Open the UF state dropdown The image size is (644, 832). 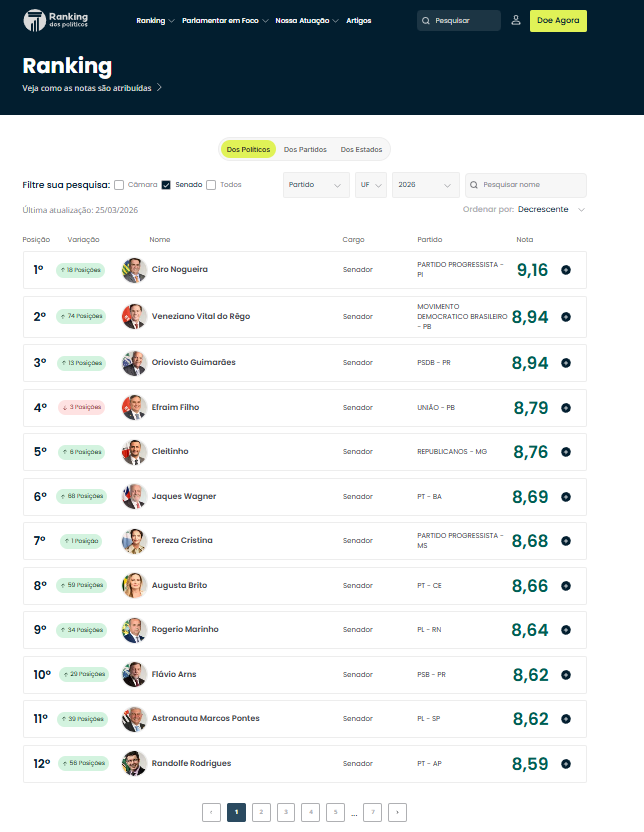[x=370, y=185]
